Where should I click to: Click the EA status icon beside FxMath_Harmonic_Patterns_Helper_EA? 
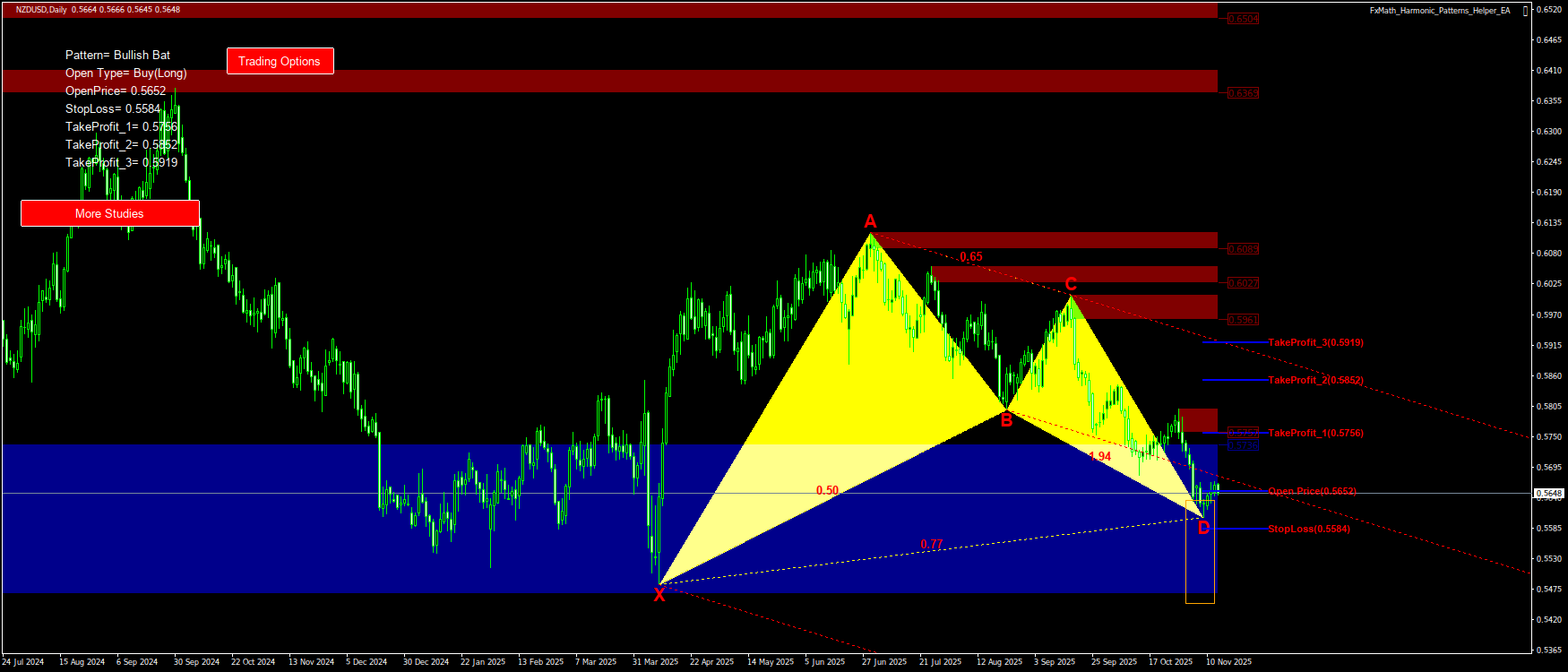click(1526, 11)
